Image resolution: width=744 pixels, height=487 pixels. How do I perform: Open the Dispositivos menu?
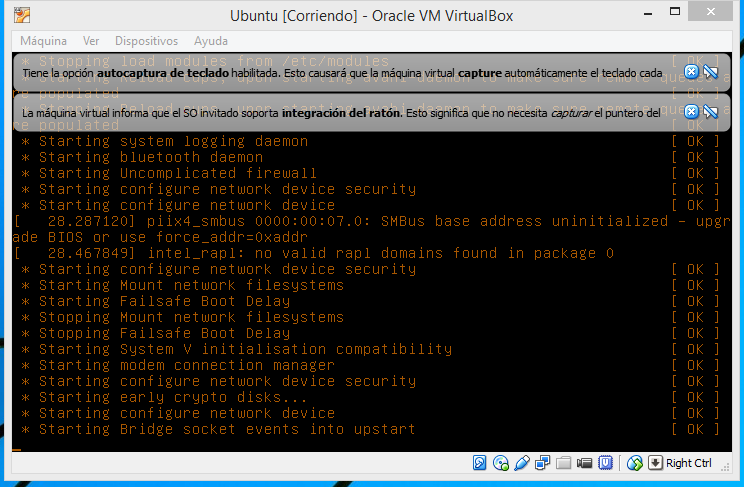pyautogui.click(x=147, y=41)
